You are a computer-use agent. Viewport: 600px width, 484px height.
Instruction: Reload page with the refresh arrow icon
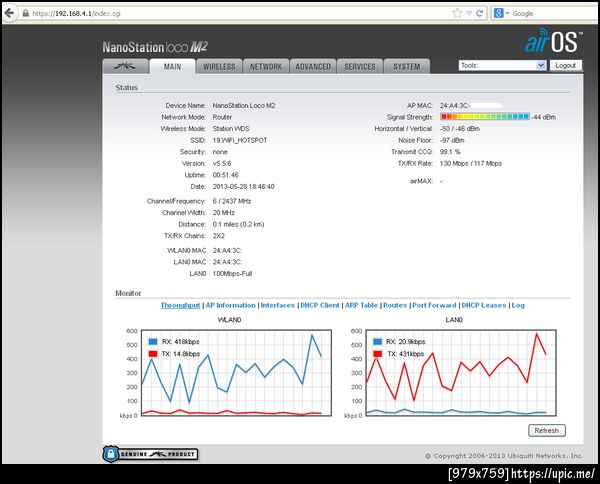point(479,13)
